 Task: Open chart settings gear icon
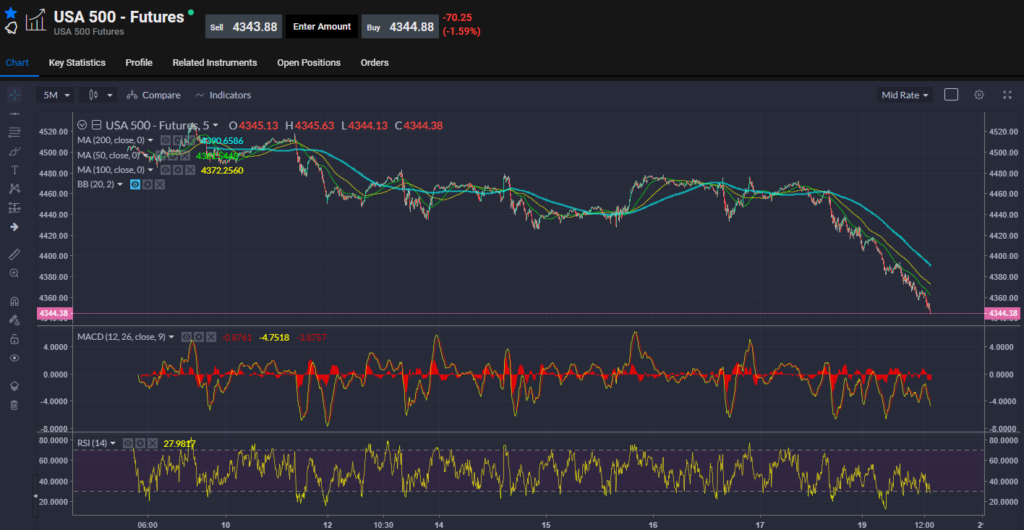pos(978,95)
